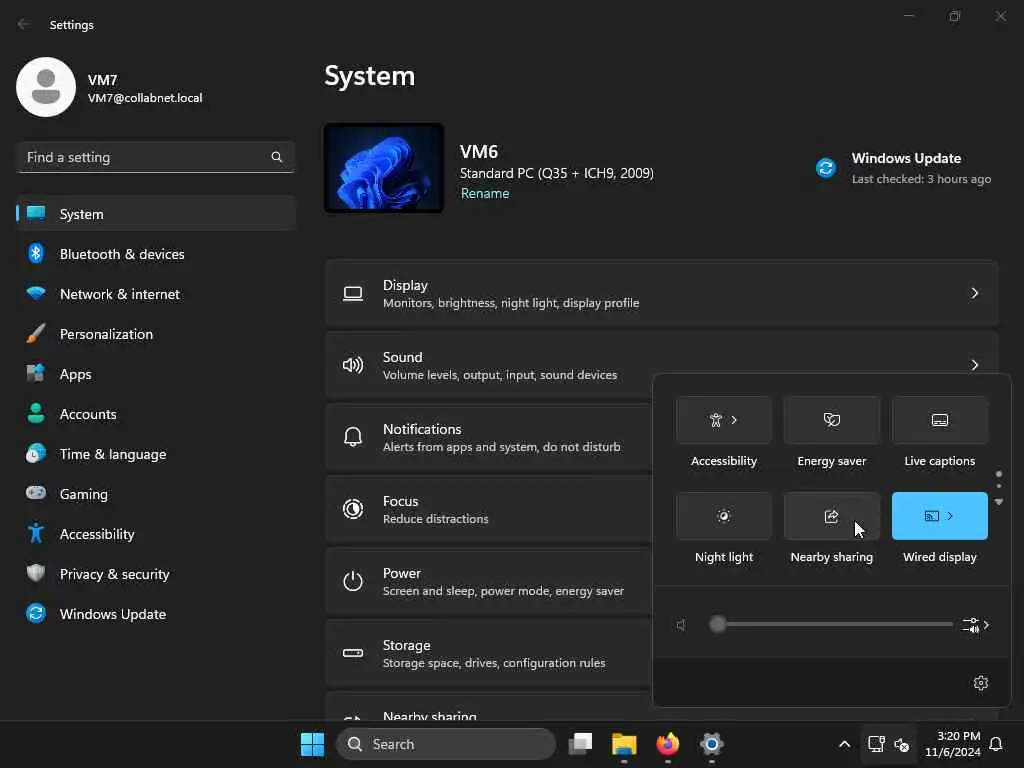
Task: Open Storage settings row
Action: pos(488,653)
